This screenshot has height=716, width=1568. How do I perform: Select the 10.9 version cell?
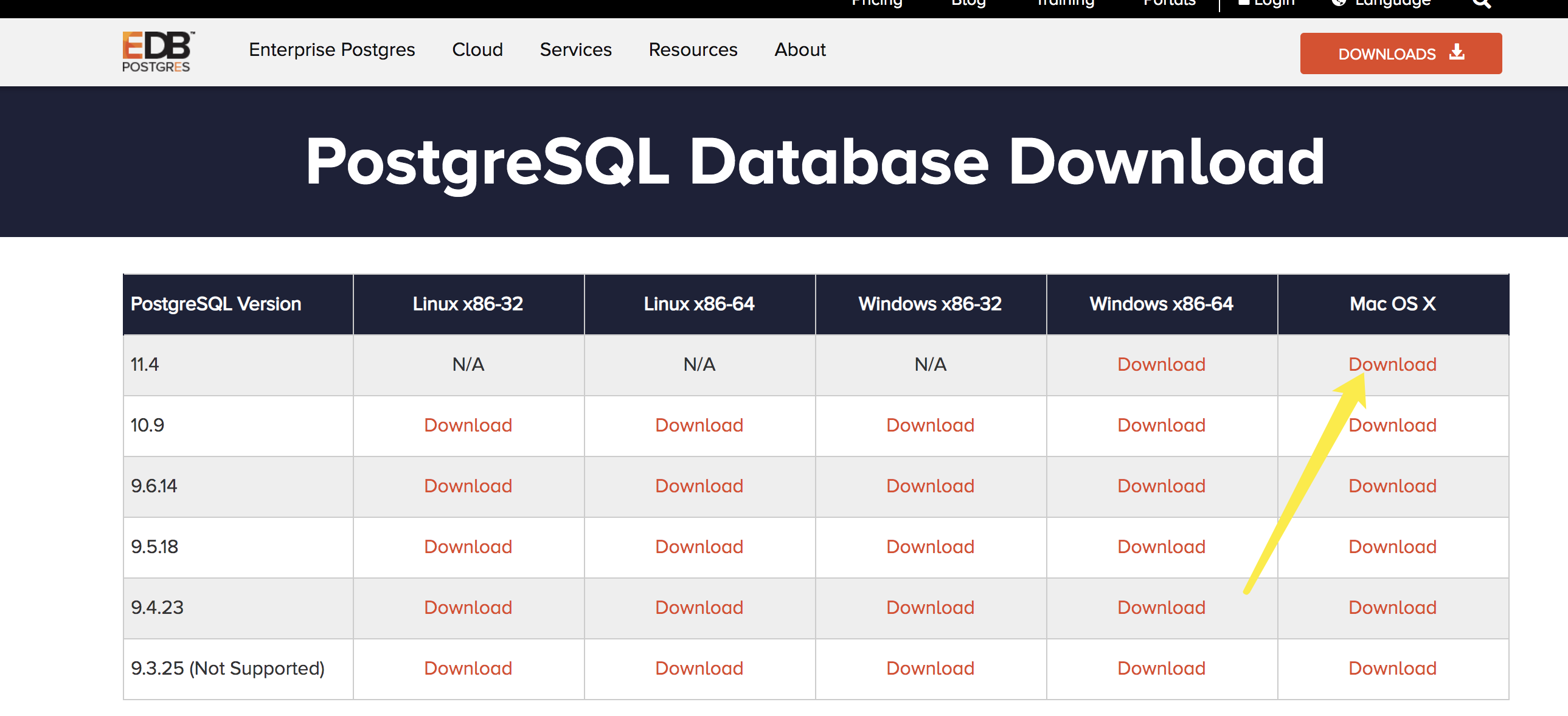click(238, 426)
